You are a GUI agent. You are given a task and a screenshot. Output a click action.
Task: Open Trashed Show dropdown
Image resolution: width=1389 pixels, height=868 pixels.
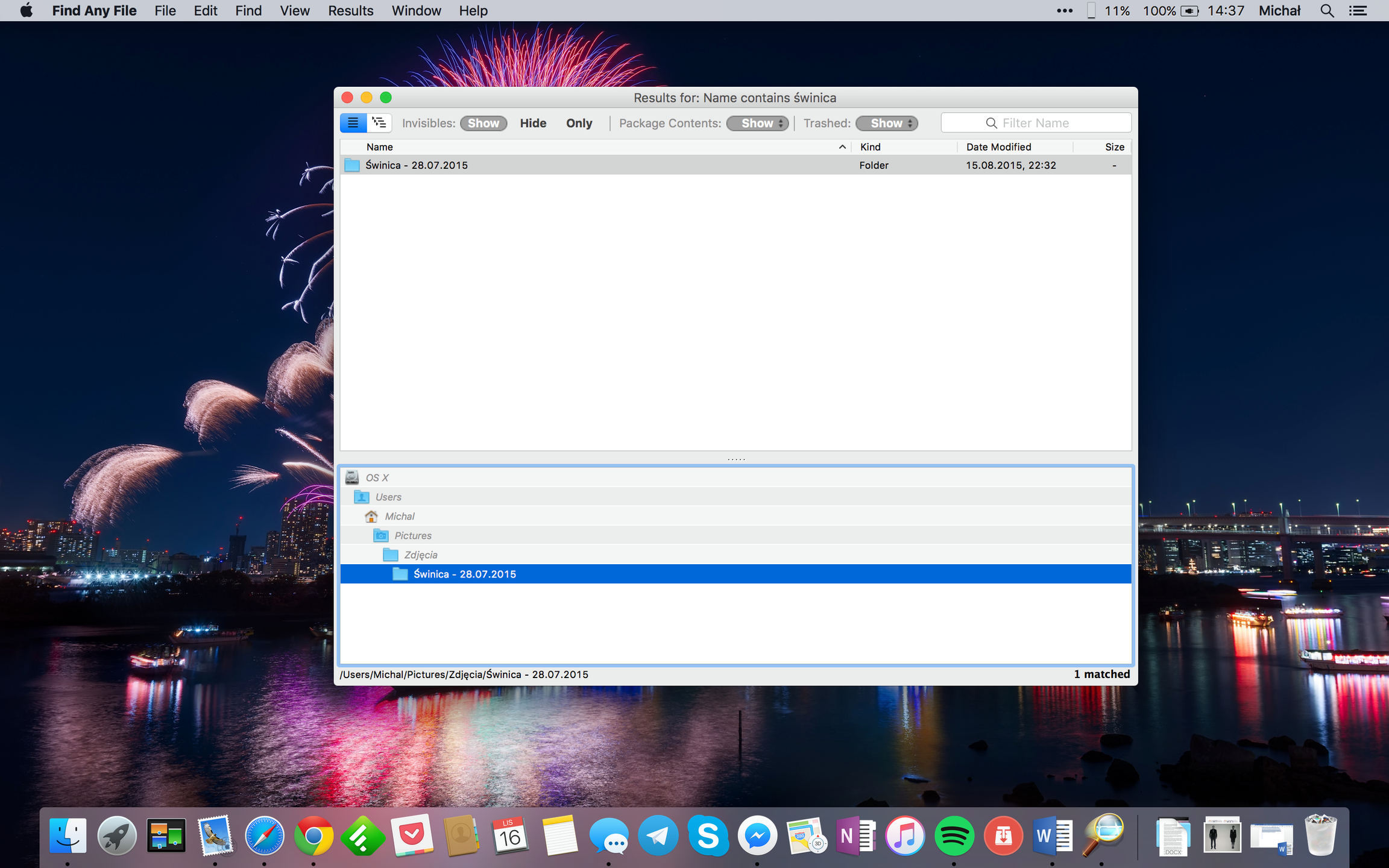point(886,123)
